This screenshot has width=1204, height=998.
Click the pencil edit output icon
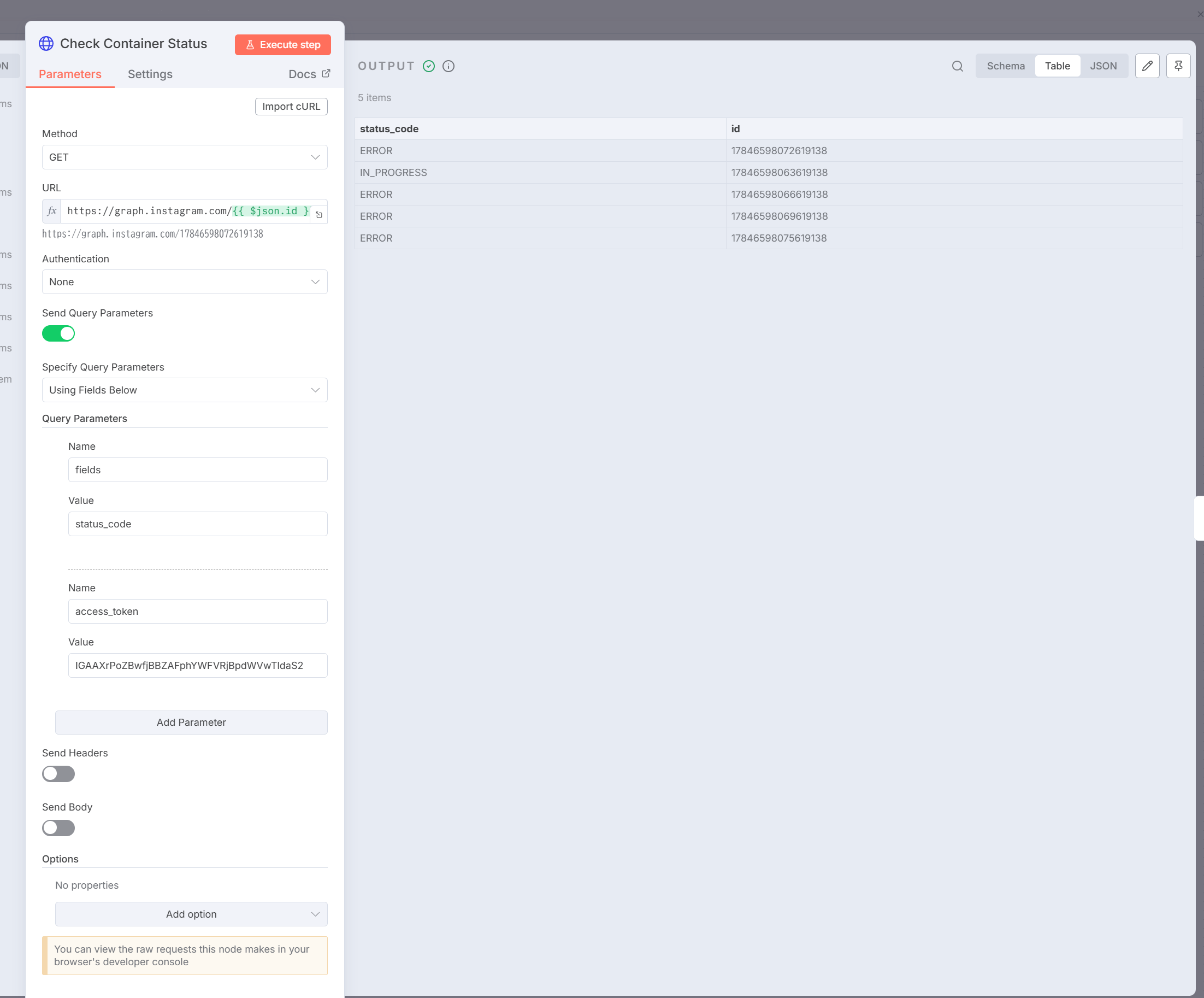coord(1147,66)
